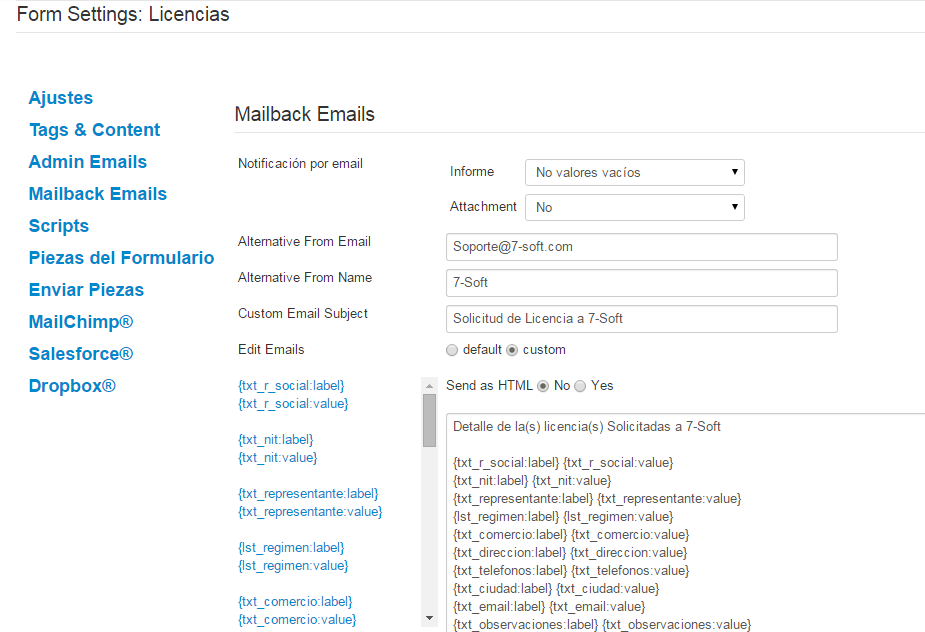Viewport: 925px width, 632px height.
Task: Click the scroll up arrow in tags list
Action: click(429, 386)
